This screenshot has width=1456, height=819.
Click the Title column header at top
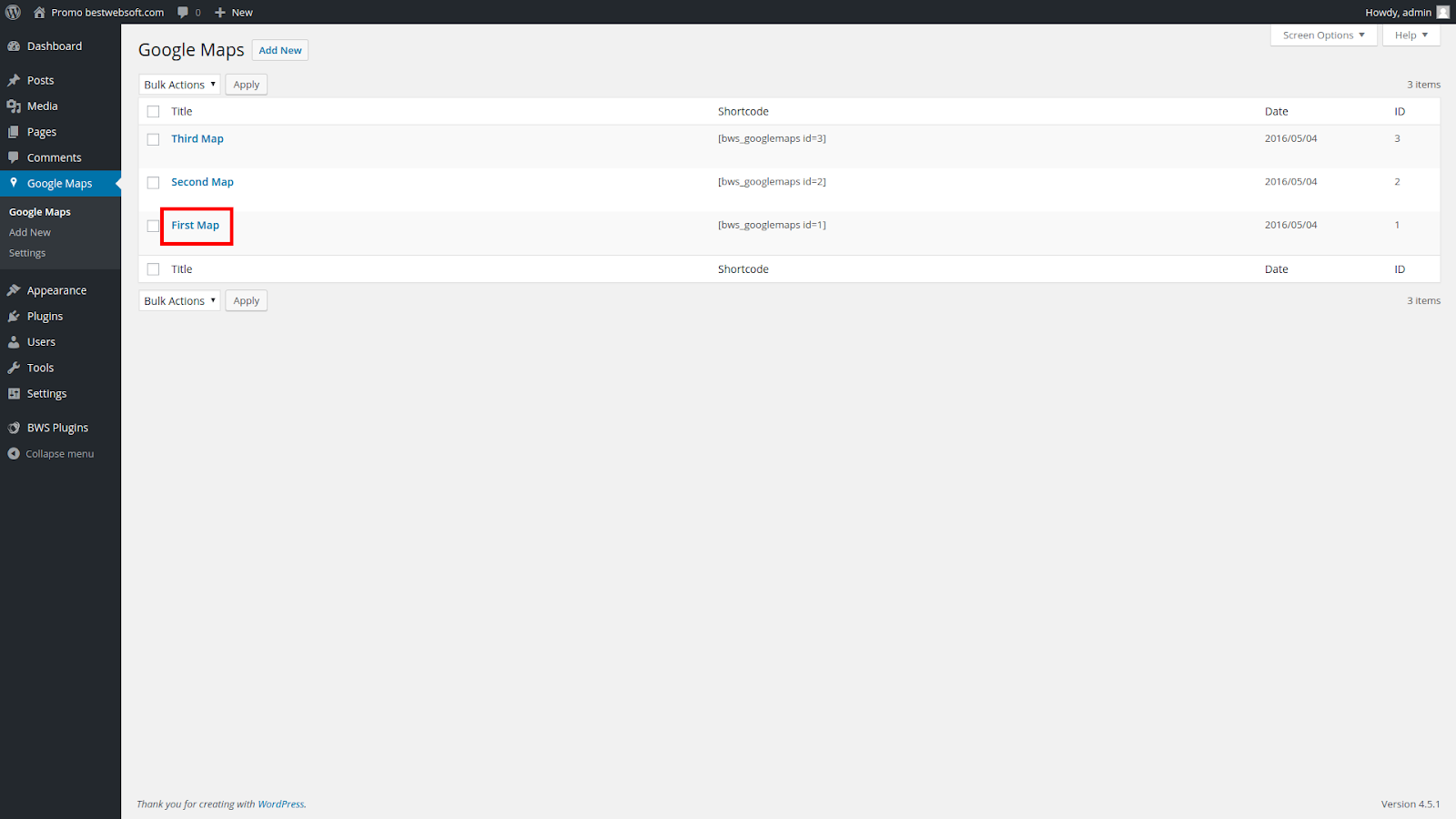[182, 111]
